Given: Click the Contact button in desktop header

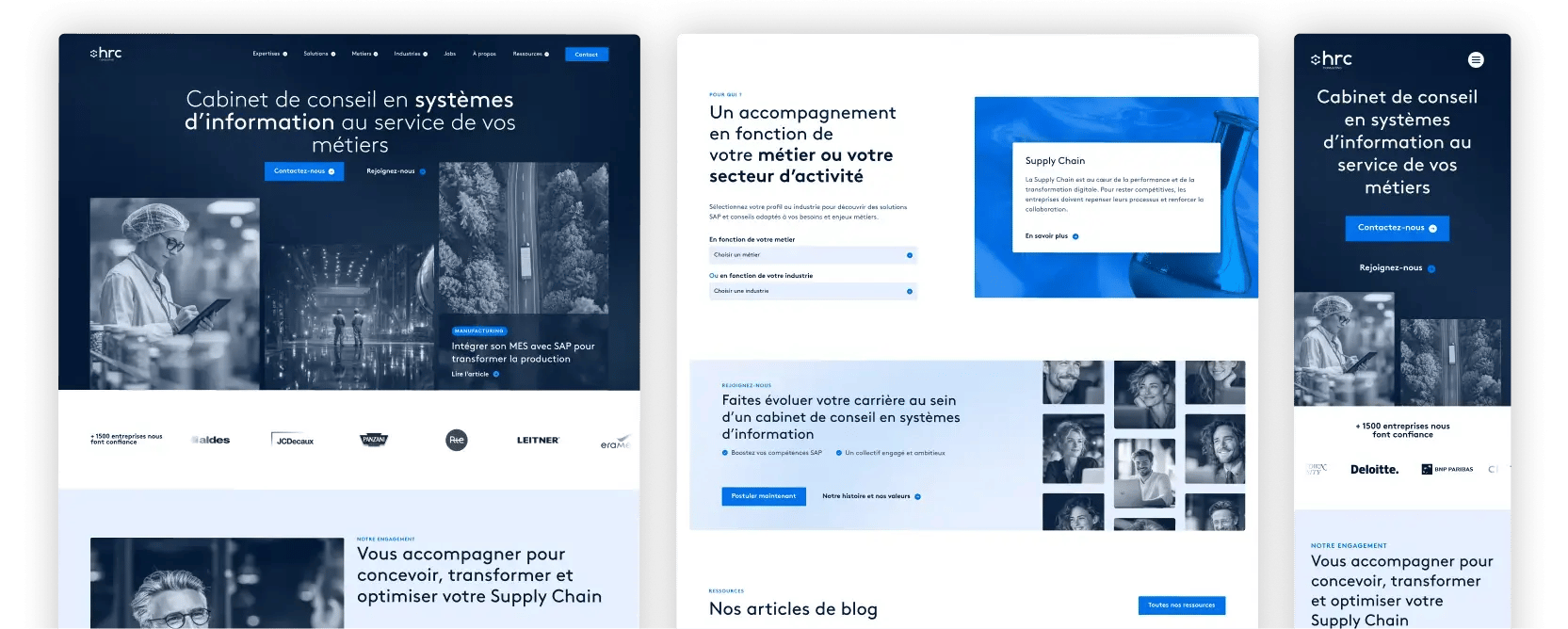Looking at the screenshot, I should (x=587, y=55).
